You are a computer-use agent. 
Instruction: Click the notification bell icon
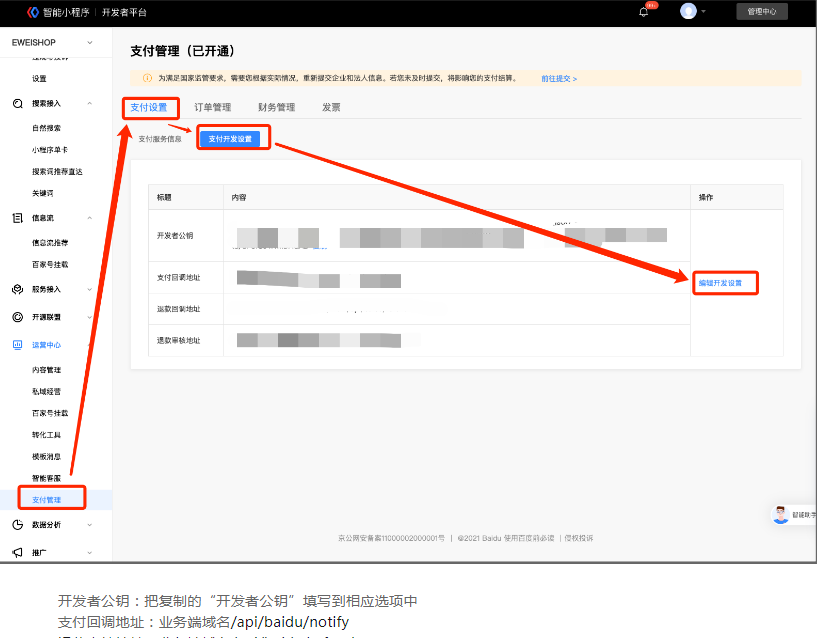(643, 12)
